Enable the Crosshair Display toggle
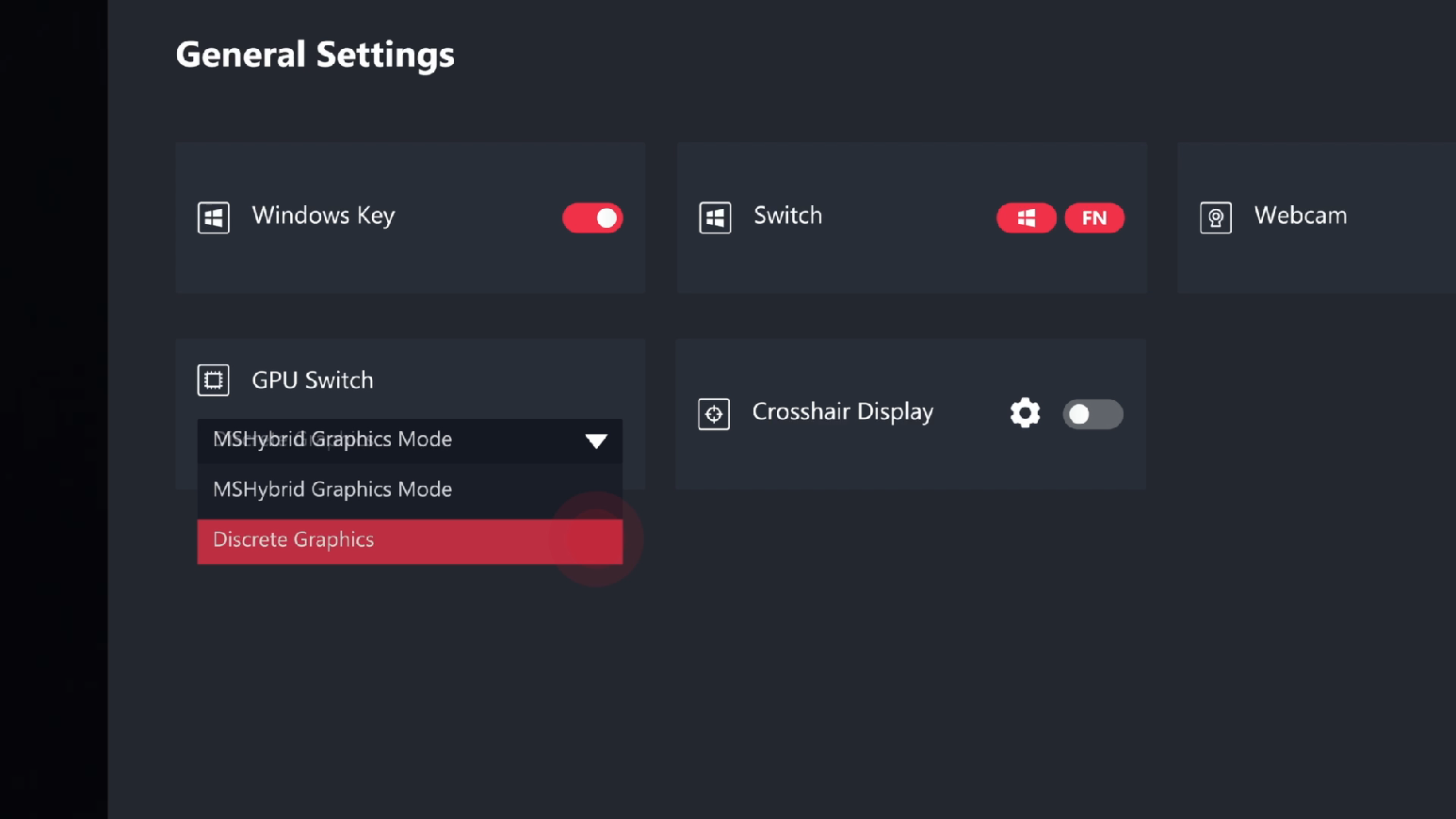This screenshot has height=819, width=1456. (x=1092, y=414)
